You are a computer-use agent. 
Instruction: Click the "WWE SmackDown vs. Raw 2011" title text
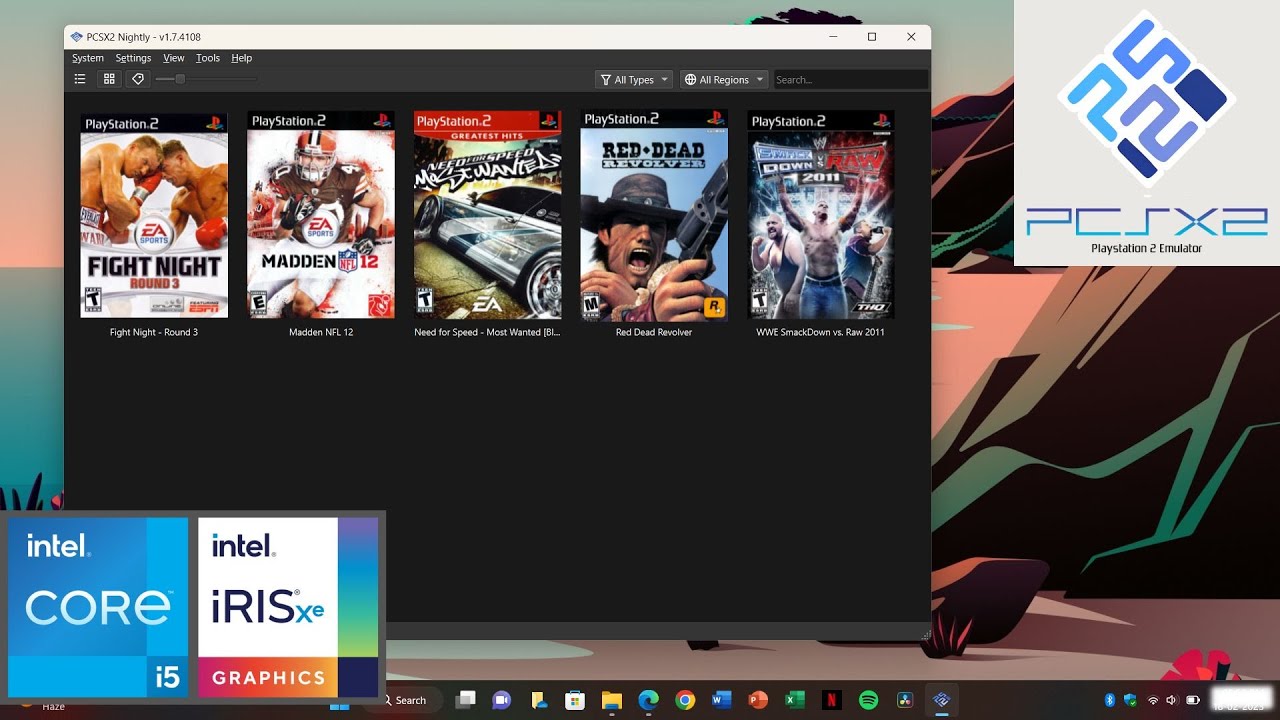(821, 332)
